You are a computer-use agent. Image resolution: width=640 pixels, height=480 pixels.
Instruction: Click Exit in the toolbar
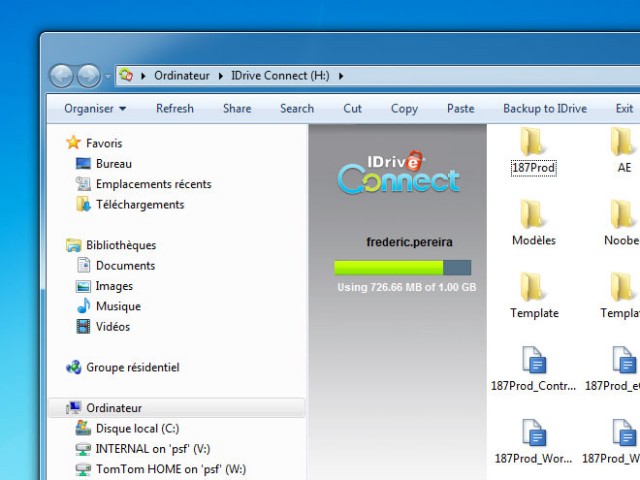click(x=624, y=109)
